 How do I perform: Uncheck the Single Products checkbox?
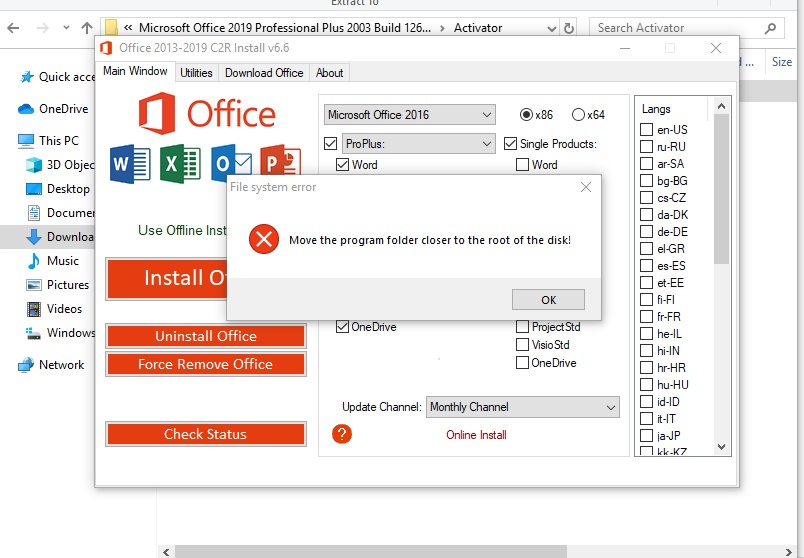(x=510, y=144)
